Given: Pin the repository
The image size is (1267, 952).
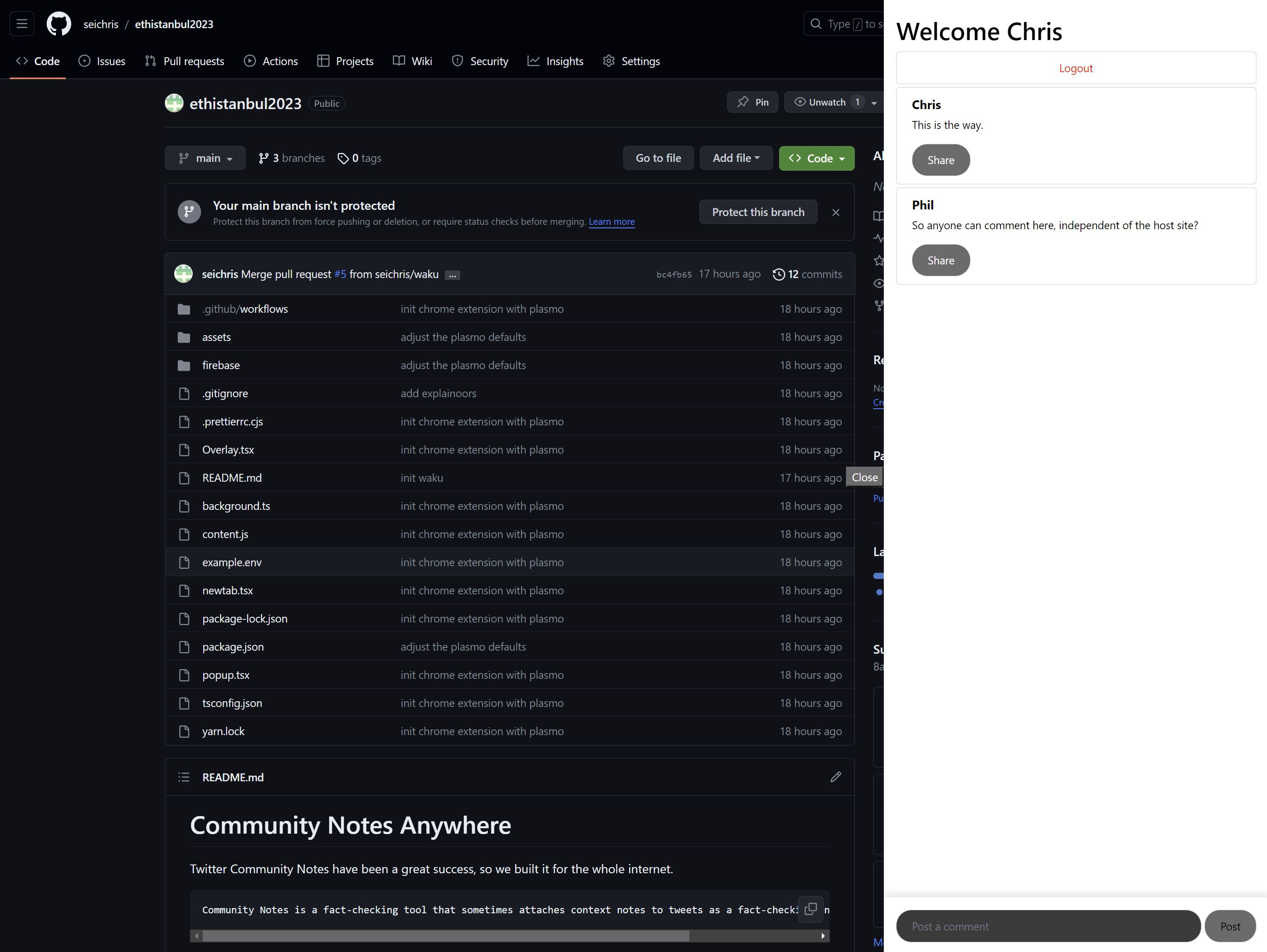Looking at the screenshot, I should point(753,102).
